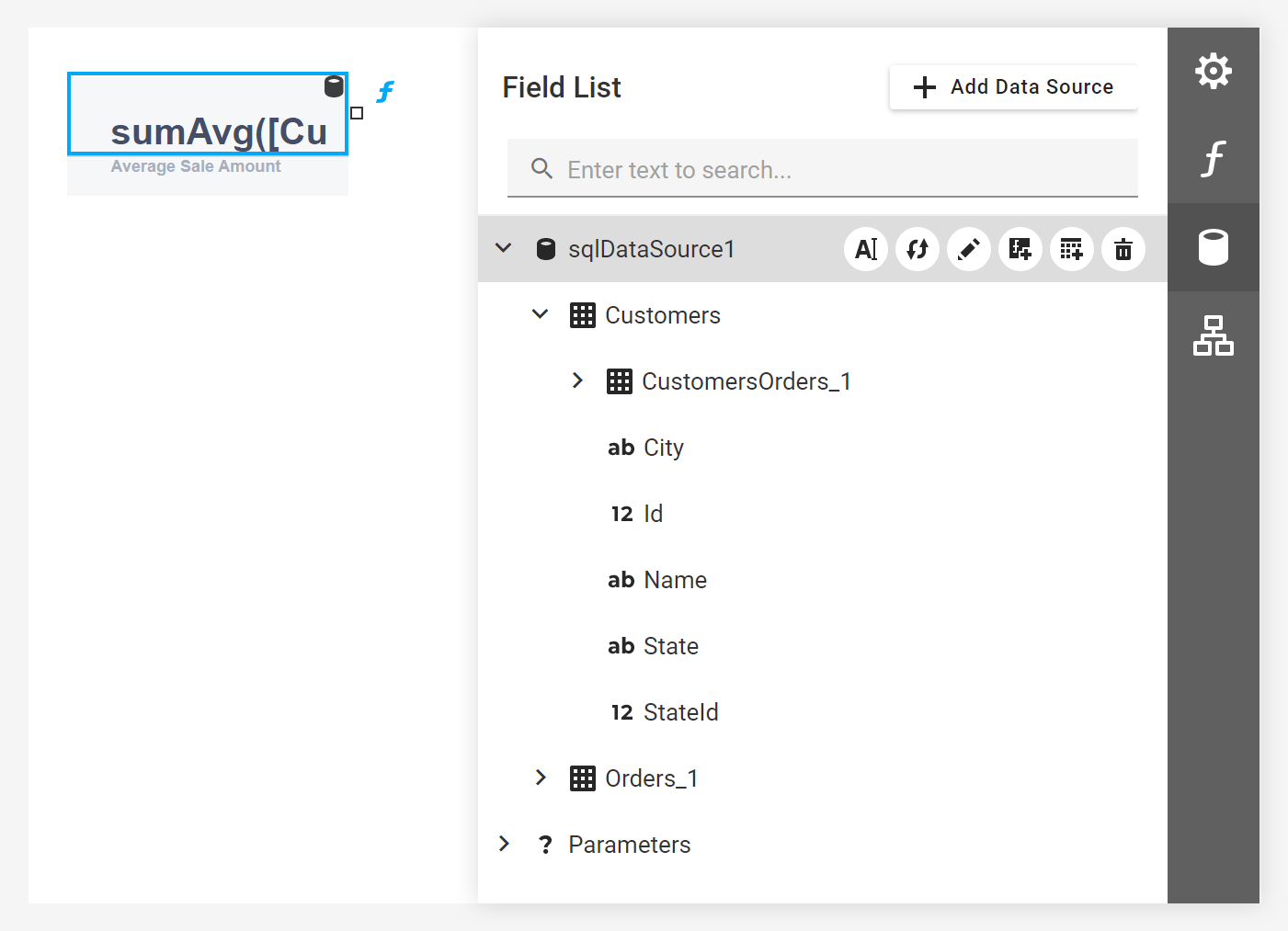Open the Expressions panel in the sidebar
The height and width of the screenshot is (931, 1288).
[1214, 159]
